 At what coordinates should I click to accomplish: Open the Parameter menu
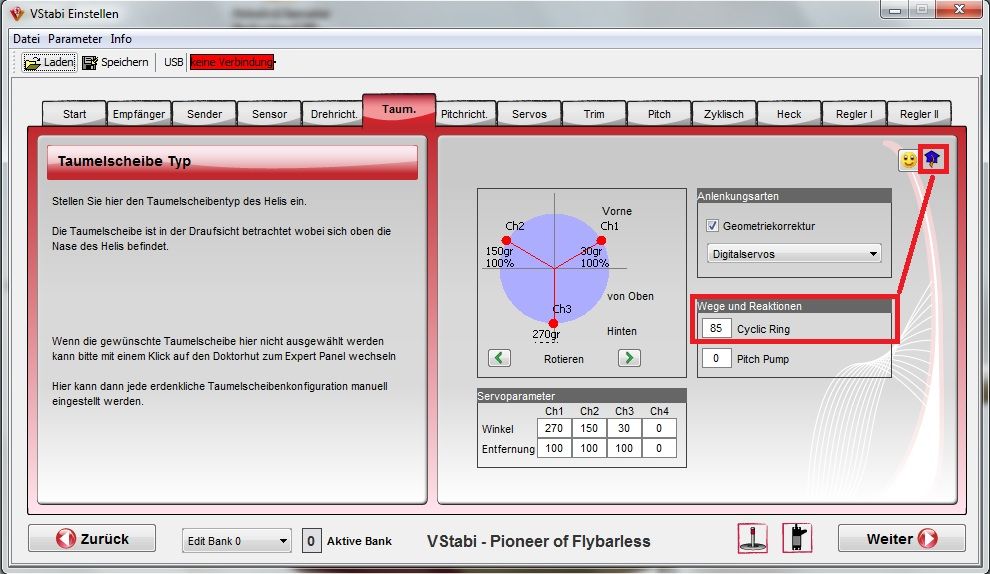coord(75,39)
